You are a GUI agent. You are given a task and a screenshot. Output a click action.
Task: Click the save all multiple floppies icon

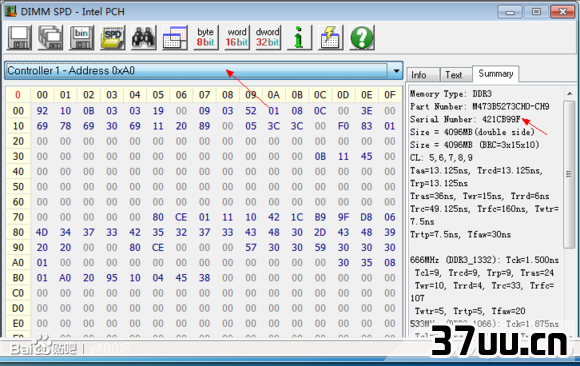pyautogui.click(x=50, y=37)
